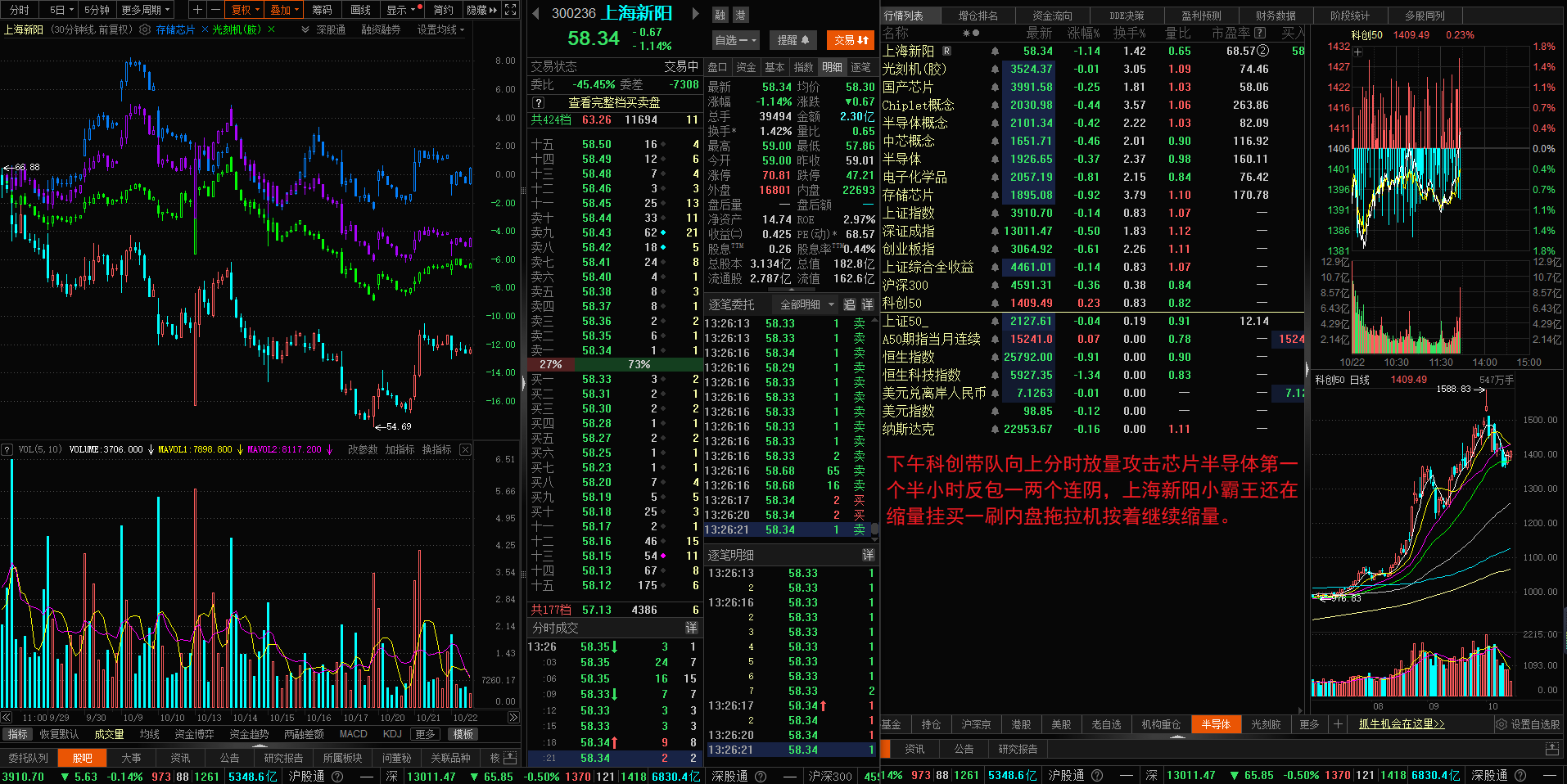The width and height of the screenshot is (1567, 784).
Task: Click the 港 Hong Kong connect badge
Action: point(739,15)
